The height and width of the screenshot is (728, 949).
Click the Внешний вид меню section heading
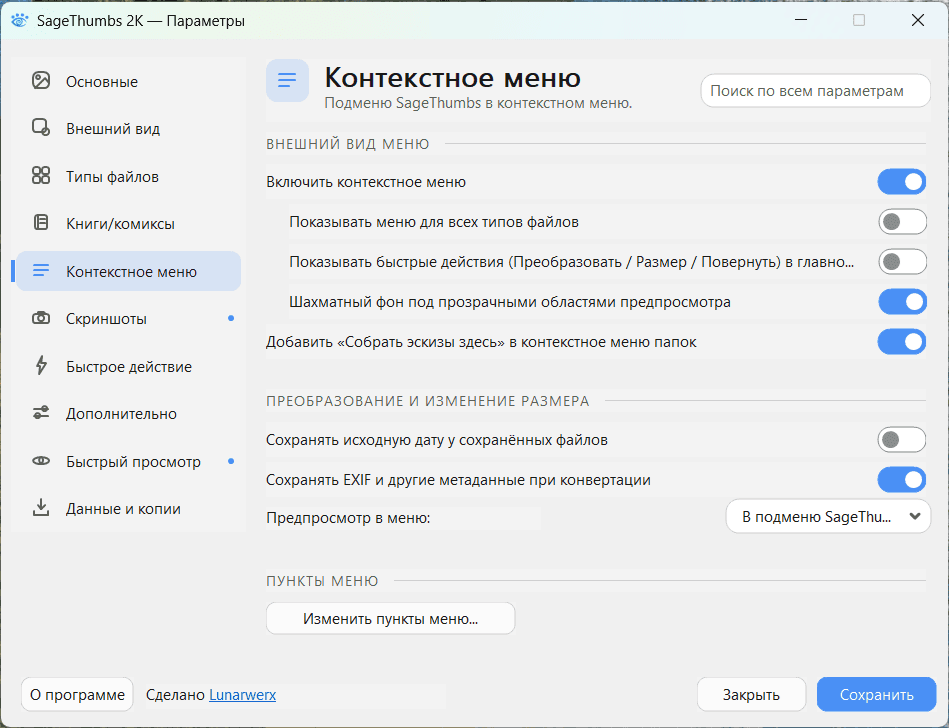tap(347, 144)
